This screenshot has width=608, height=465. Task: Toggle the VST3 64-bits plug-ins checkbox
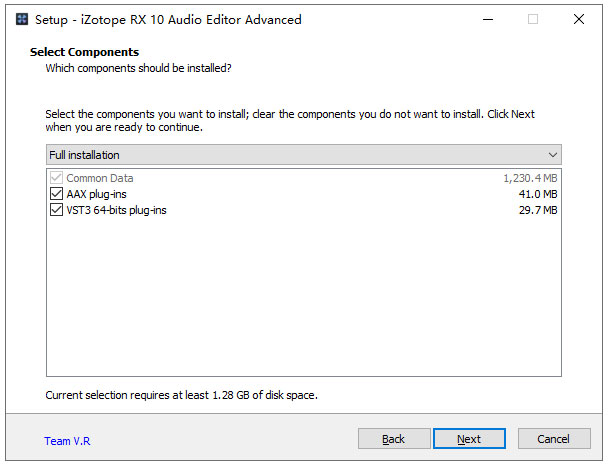tap(56, 210)
